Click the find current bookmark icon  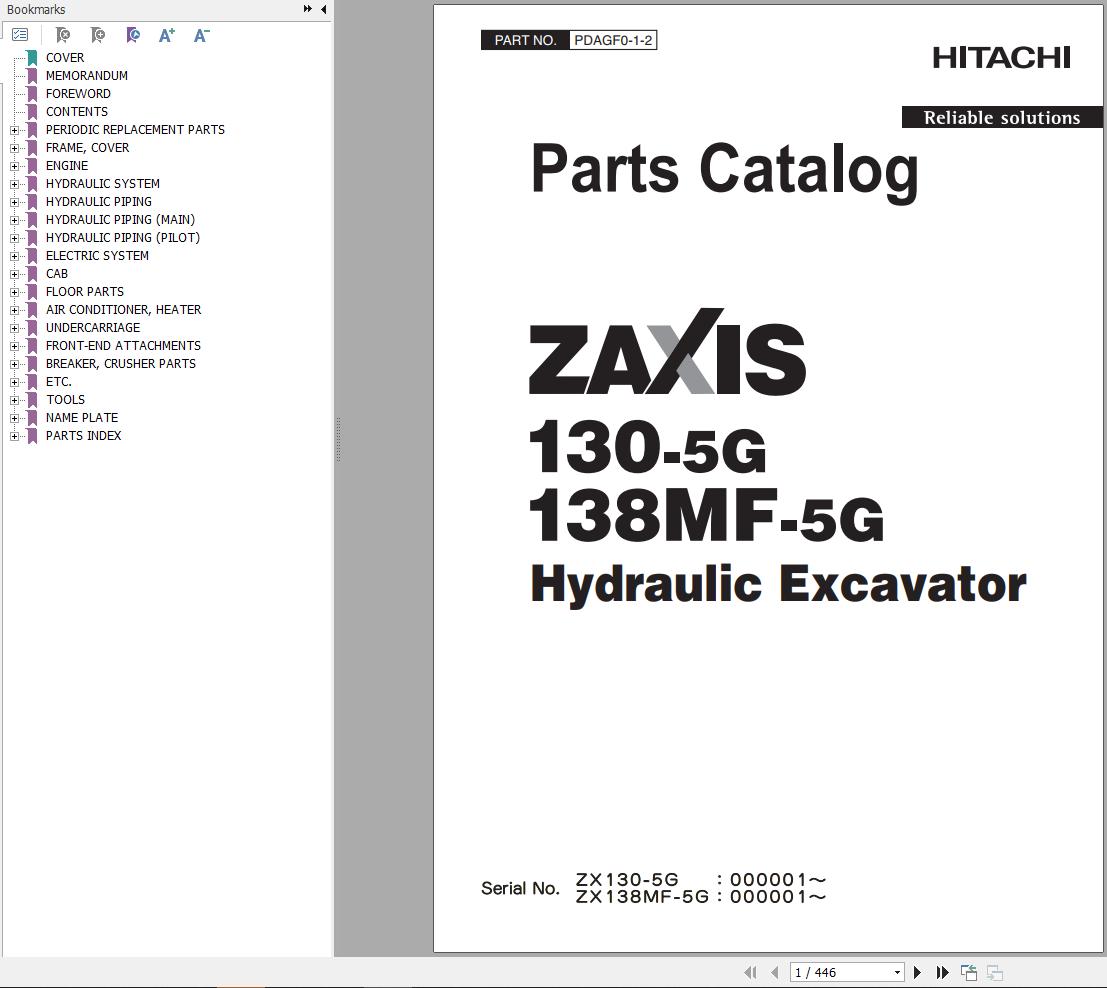133,35
